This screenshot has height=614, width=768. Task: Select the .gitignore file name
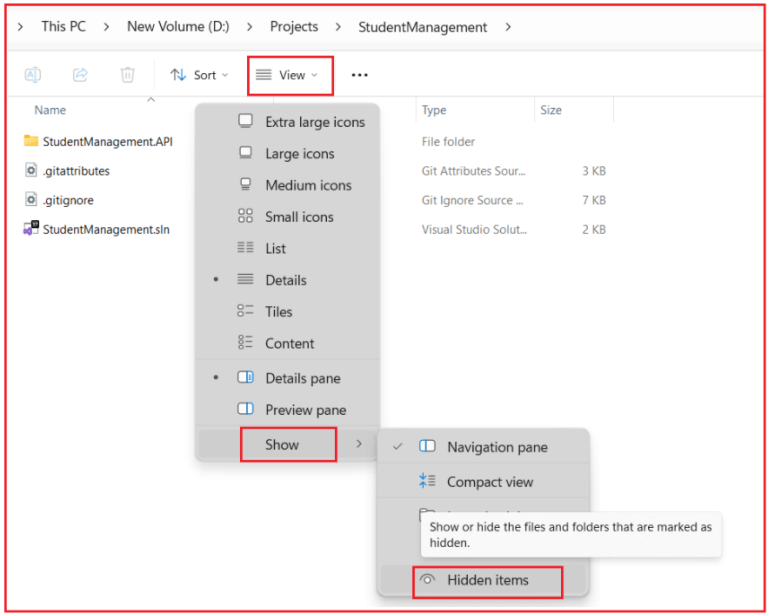[68, 200]
